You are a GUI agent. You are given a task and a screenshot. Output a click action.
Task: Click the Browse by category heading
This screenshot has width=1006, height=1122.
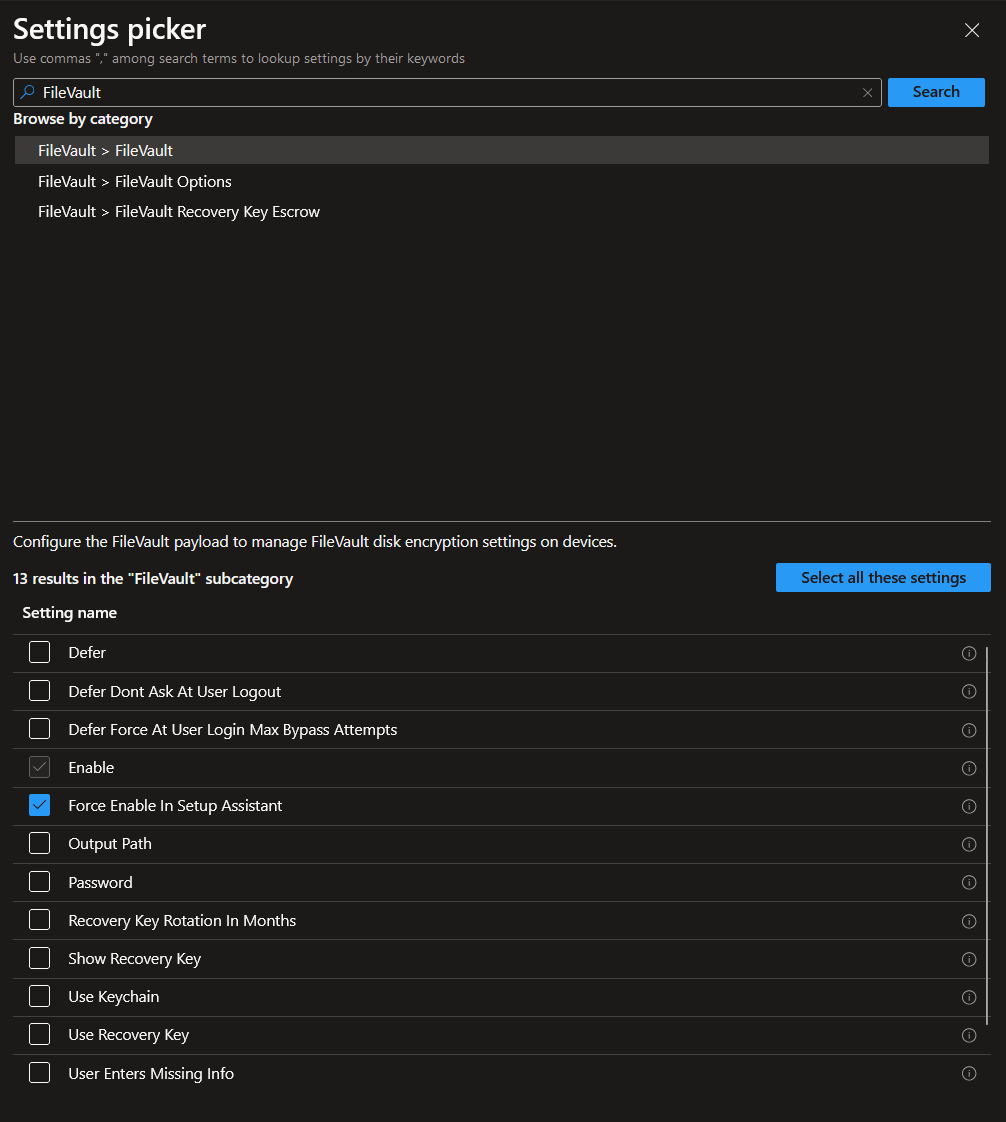click(83, 119)
